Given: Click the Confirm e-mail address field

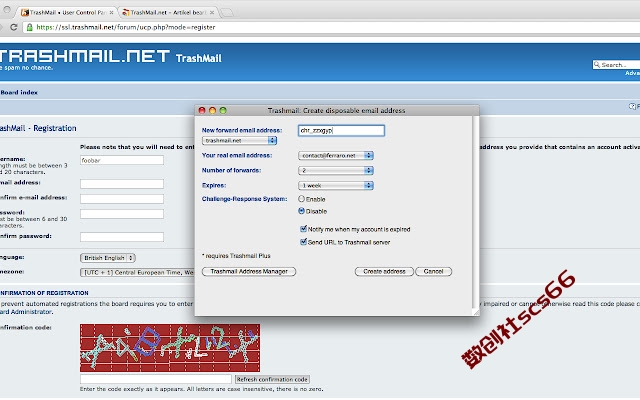Looking at the screenshot, I should tap(122, 199).
